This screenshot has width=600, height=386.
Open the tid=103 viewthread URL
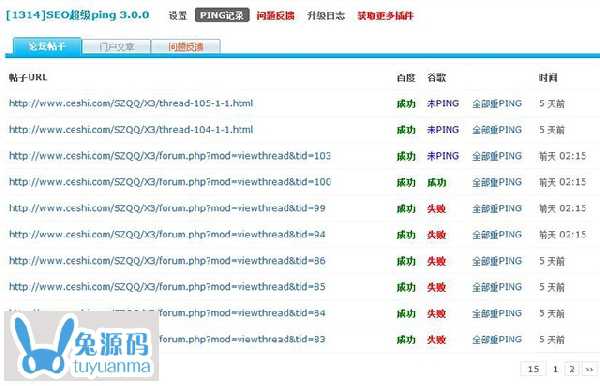click(x=170, y=156)
